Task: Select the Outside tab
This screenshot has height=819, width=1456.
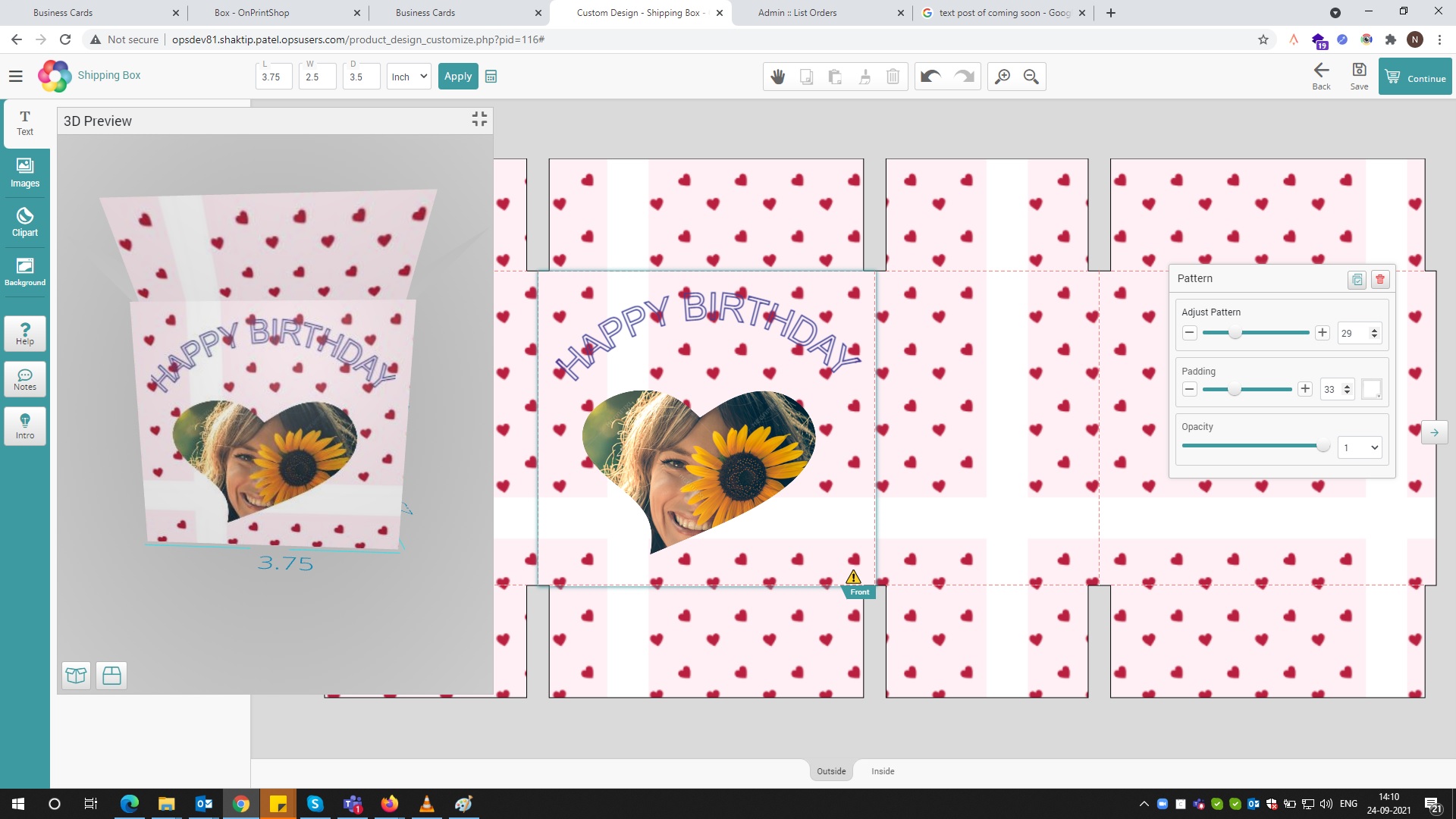Action: coord(831,771)
